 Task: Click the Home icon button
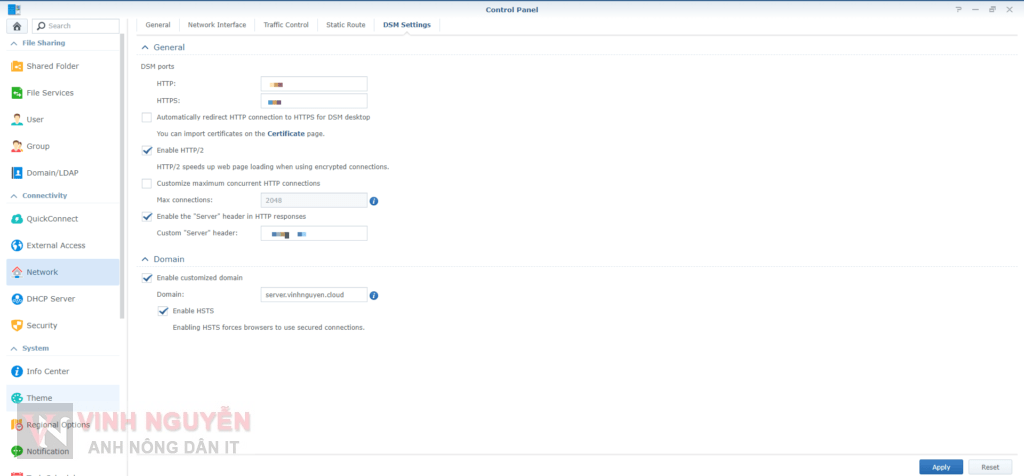[x=17, y=26]
